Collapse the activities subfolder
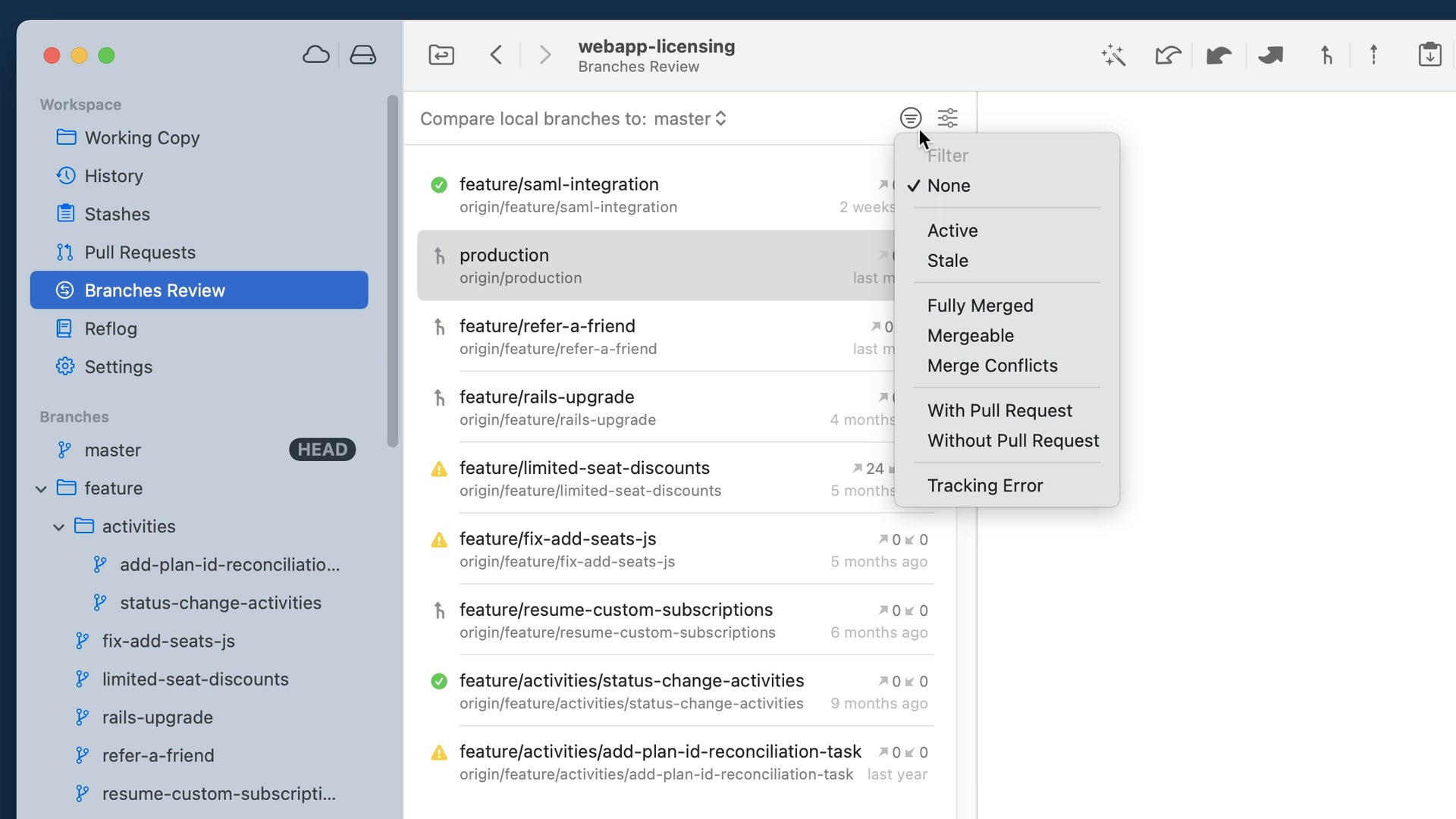The image size is (1456, 819). coord(59,527)
